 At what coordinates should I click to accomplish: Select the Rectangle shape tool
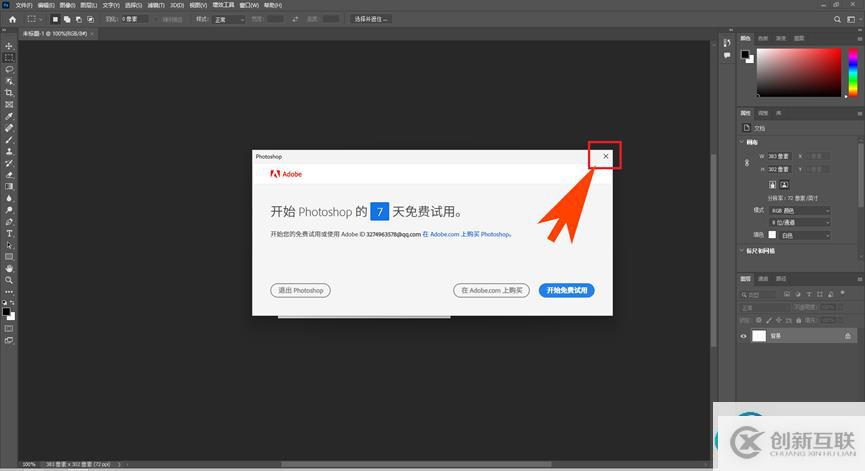[9, 256]
